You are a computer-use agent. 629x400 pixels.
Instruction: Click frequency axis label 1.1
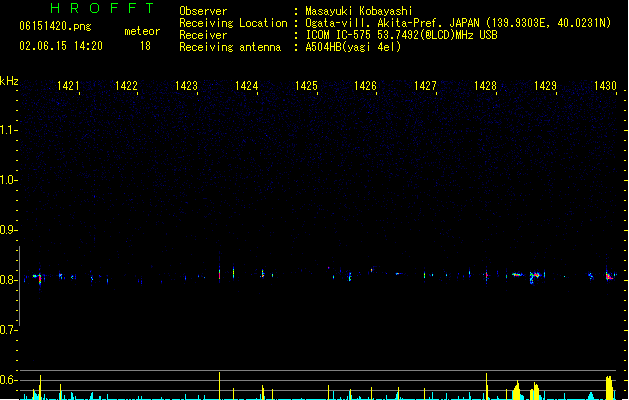(x=8, y=130)
